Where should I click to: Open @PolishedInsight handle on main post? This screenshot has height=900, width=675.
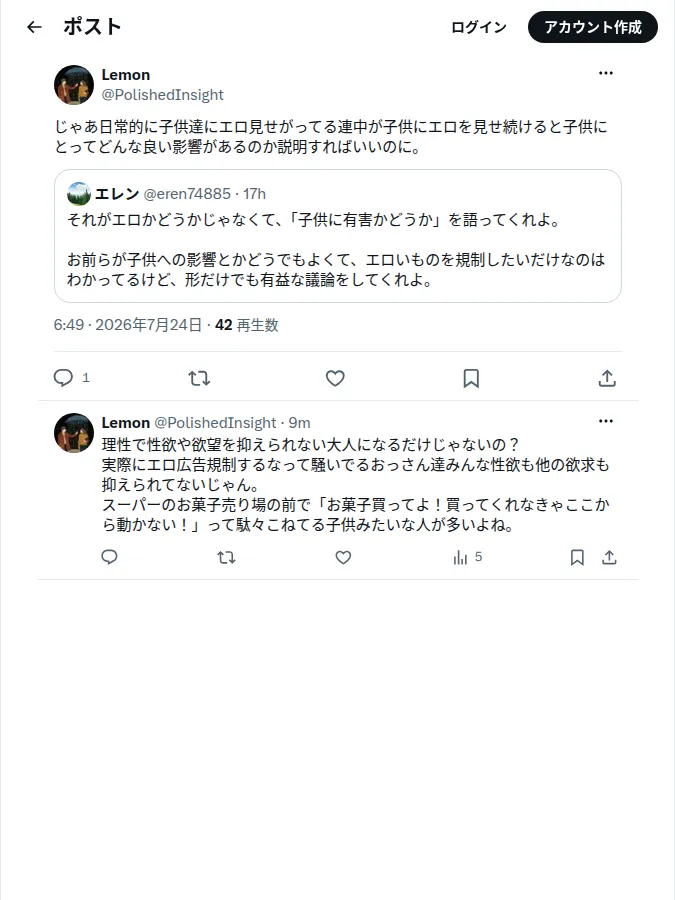tap(162, 95)
